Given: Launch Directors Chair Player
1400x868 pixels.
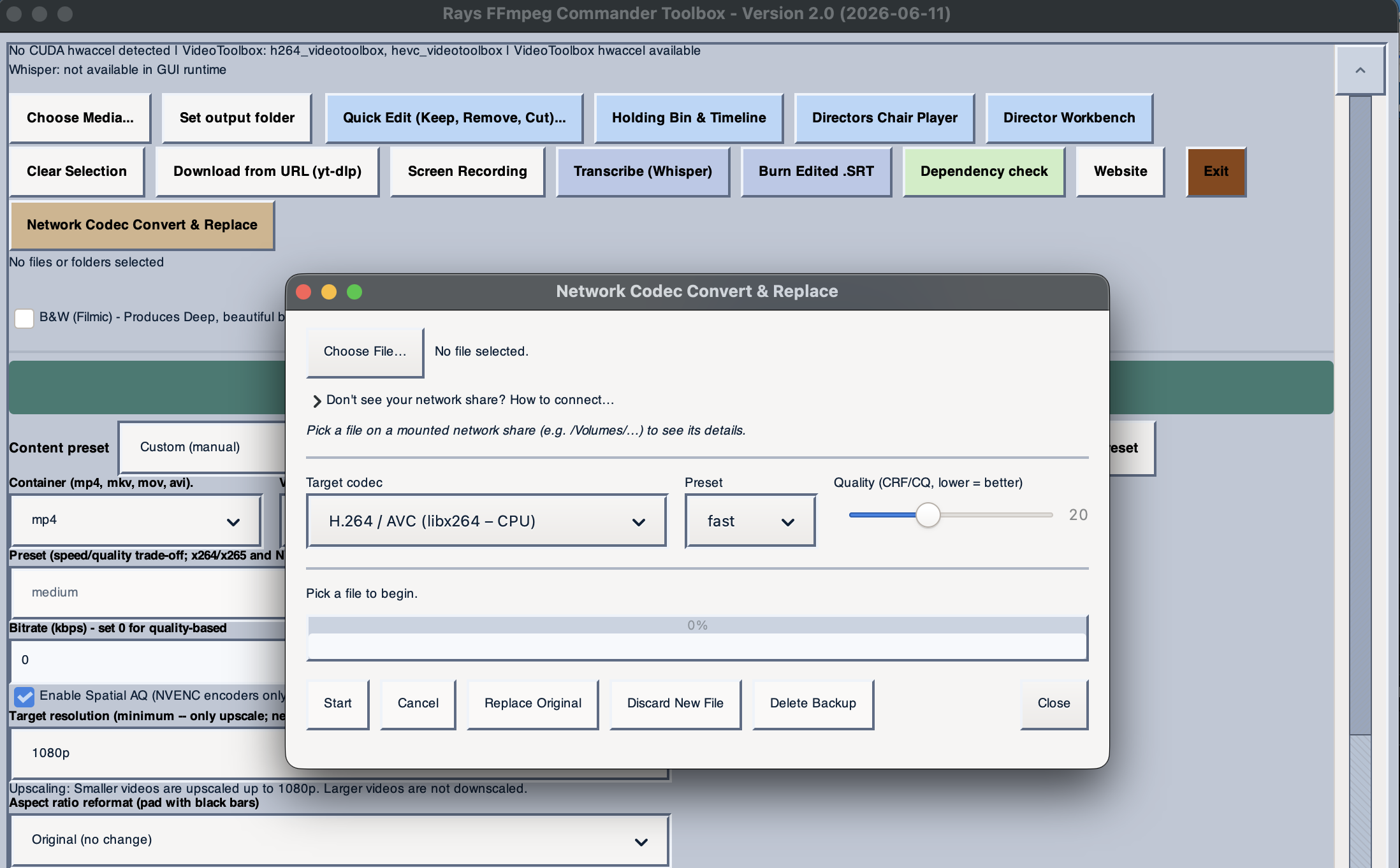Looking at the screenshot, I should click(885, 118).
